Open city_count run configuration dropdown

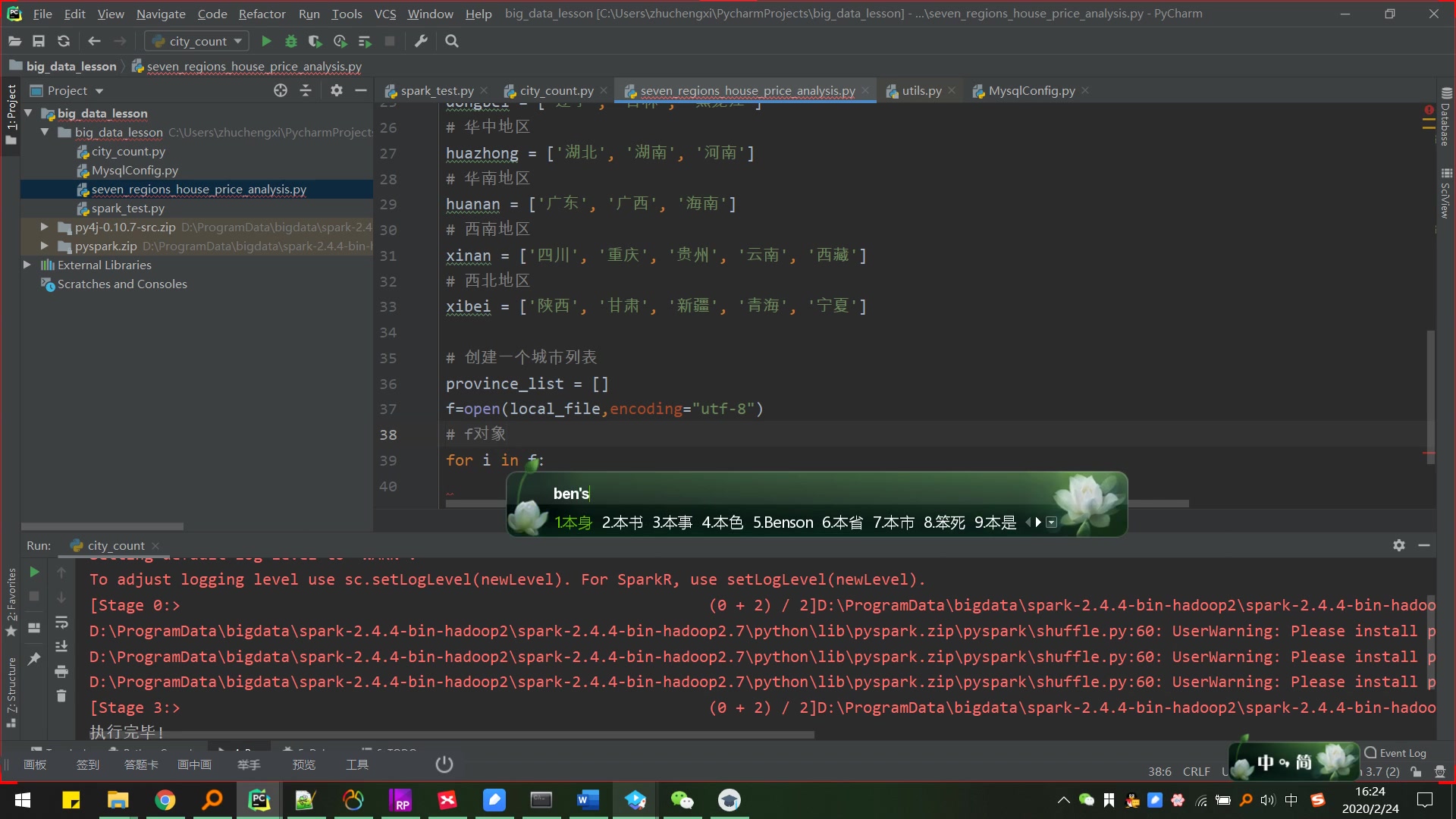[x=197, y=41]
